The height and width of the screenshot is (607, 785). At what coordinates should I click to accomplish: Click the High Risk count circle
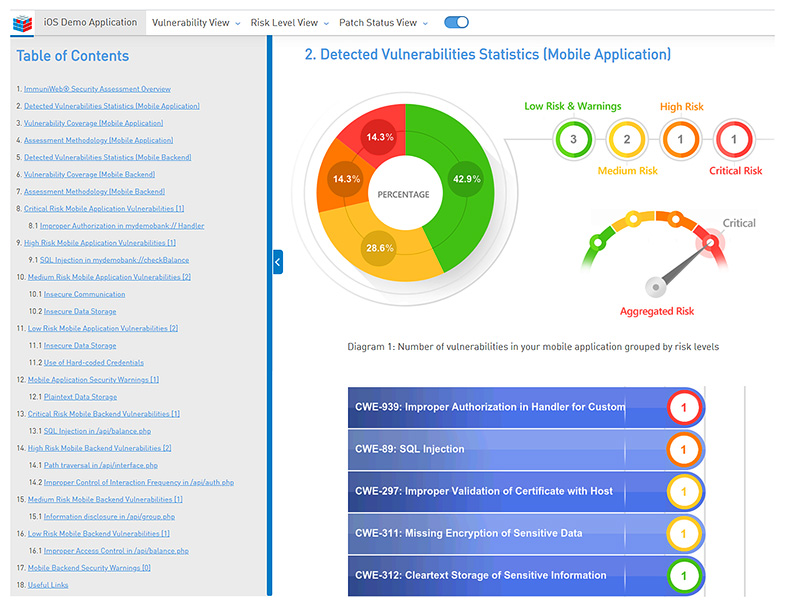[x=680, y=140]
